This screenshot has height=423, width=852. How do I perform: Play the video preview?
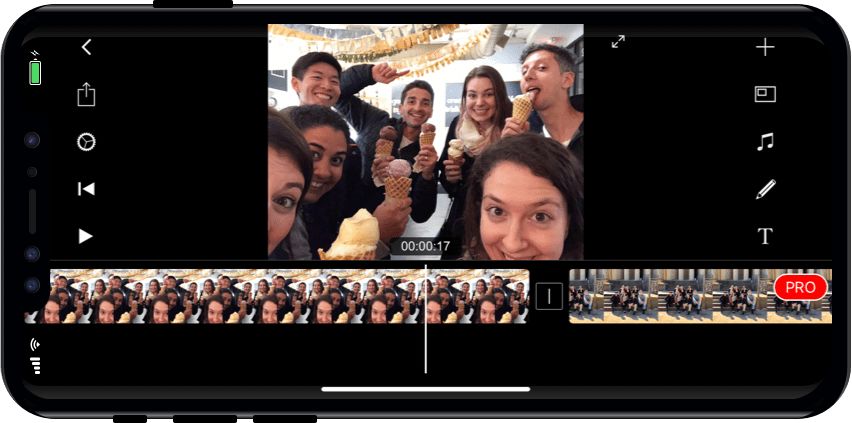coord(85,236)
